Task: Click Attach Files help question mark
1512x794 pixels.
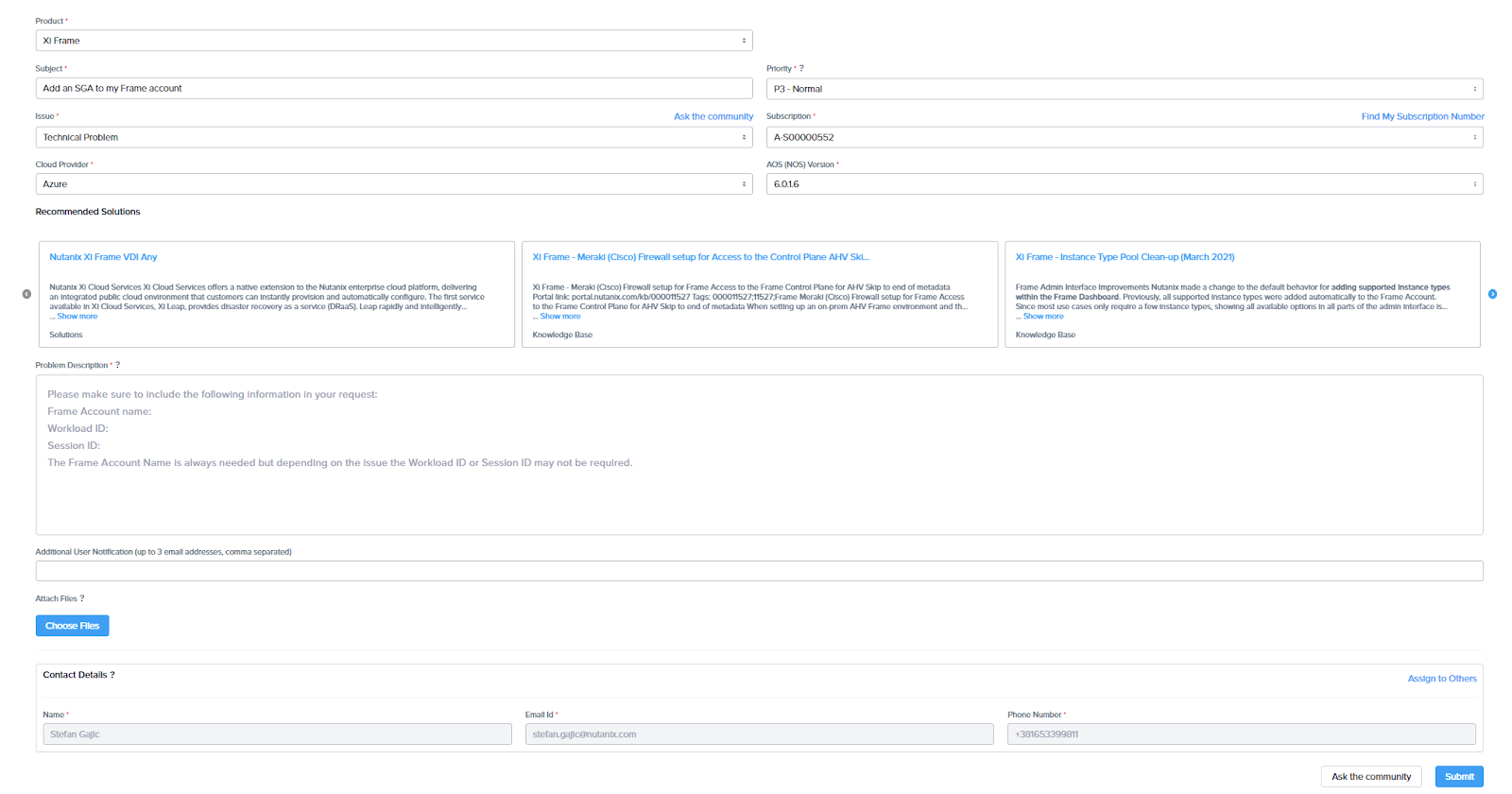Action: point(82,598)
